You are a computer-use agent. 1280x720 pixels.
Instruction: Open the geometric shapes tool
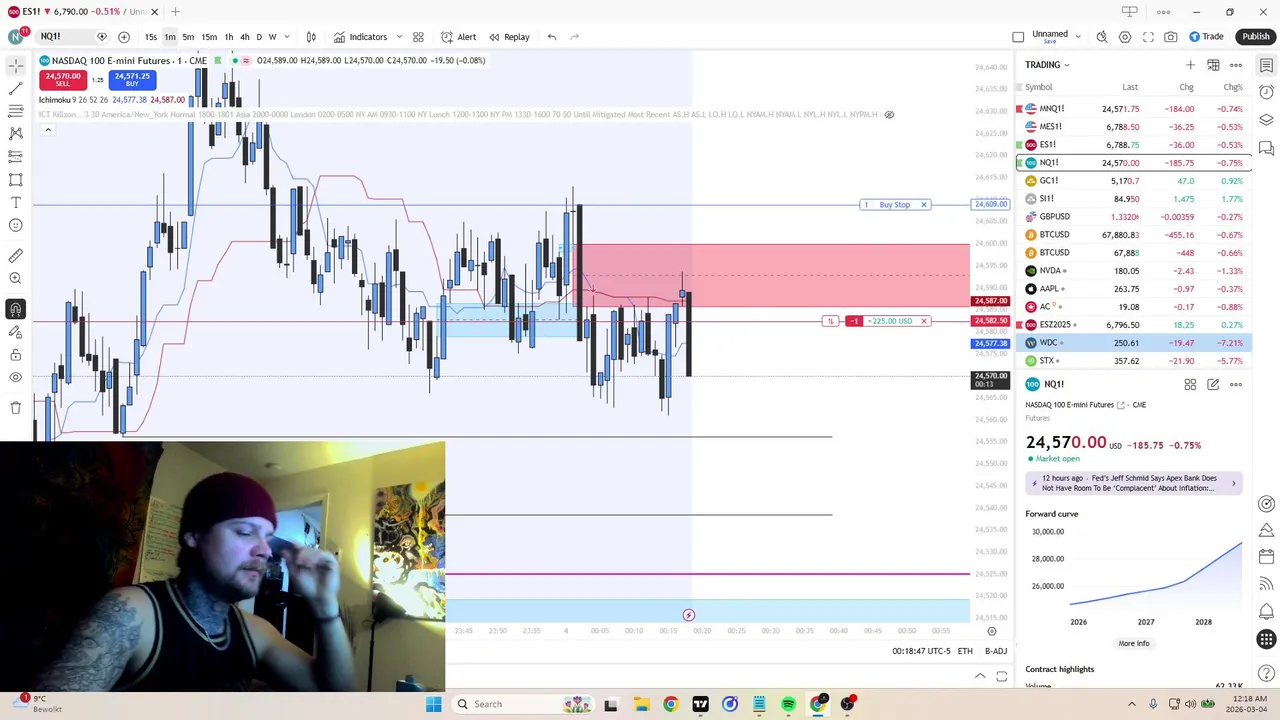pyautogui.click(x=15, y=180)
